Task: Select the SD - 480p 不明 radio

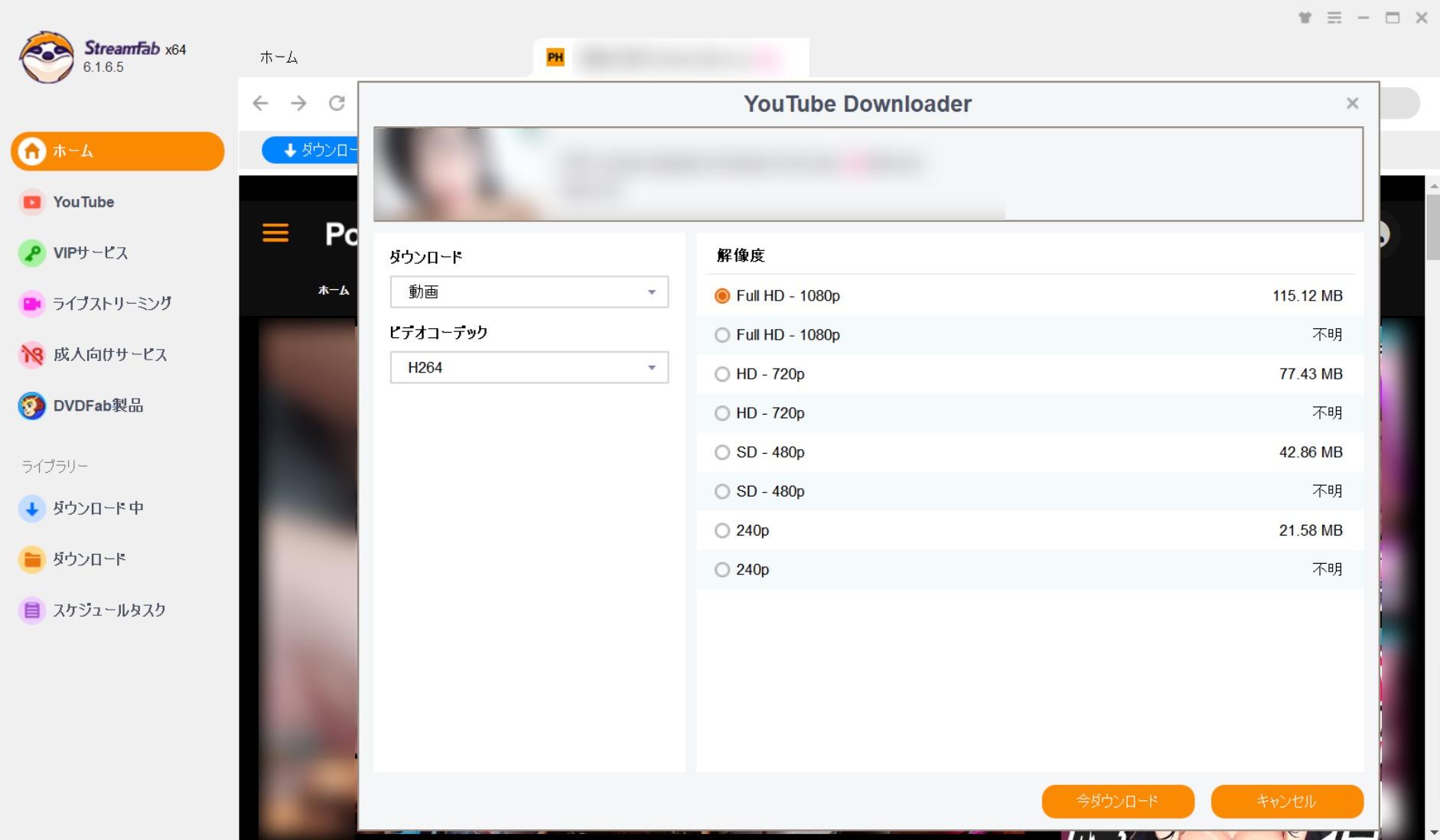Action: coord(722,491)
